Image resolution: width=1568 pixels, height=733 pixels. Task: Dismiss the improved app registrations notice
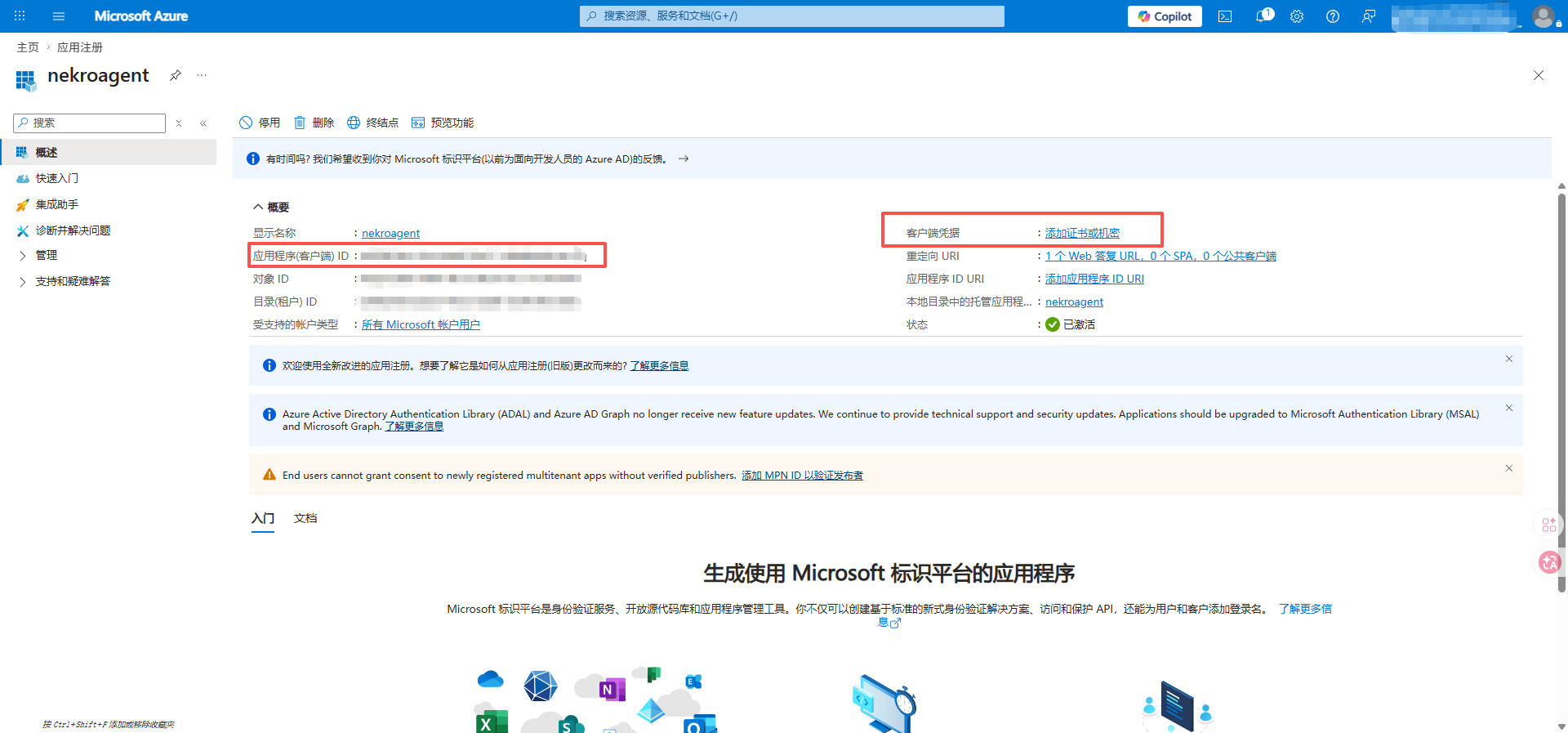click(1509, 359)
